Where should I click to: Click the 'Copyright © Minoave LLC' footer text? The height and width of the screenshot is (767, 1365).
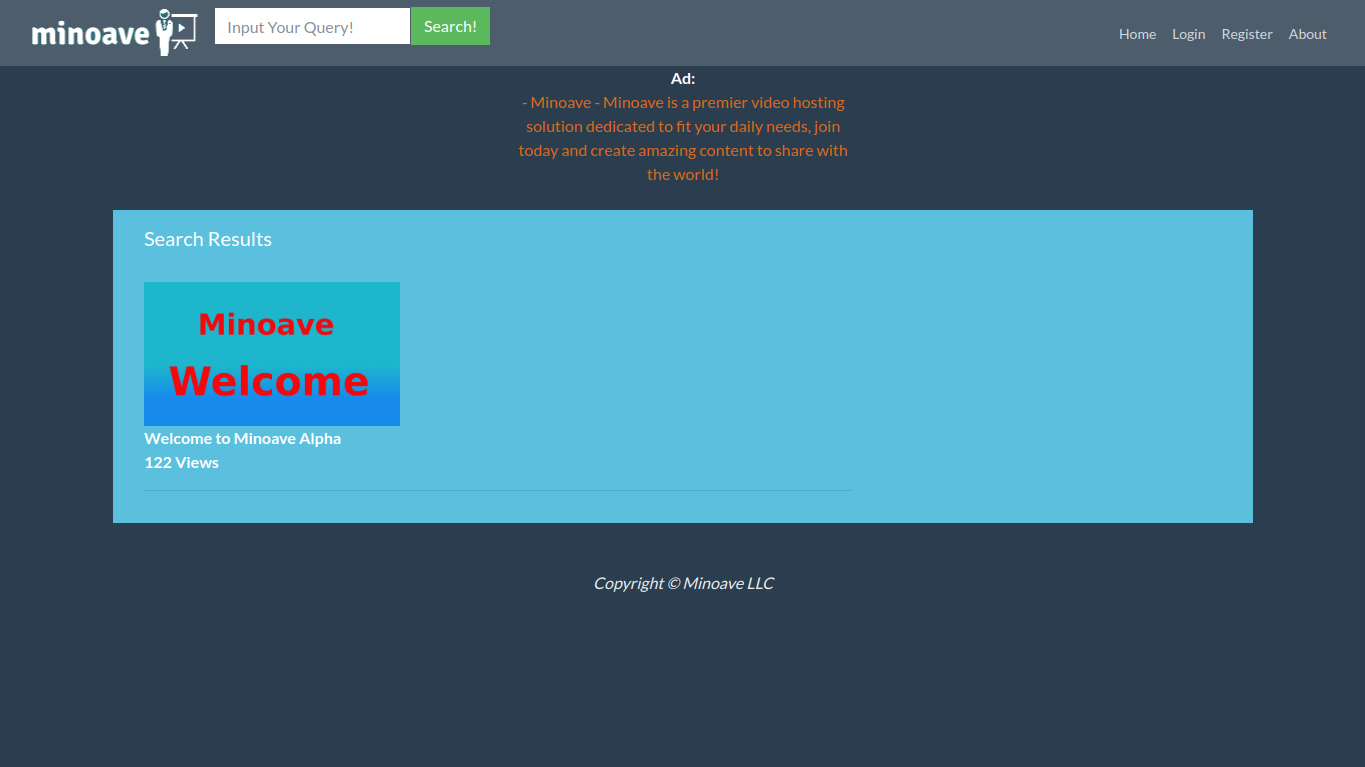click(683, 583)
